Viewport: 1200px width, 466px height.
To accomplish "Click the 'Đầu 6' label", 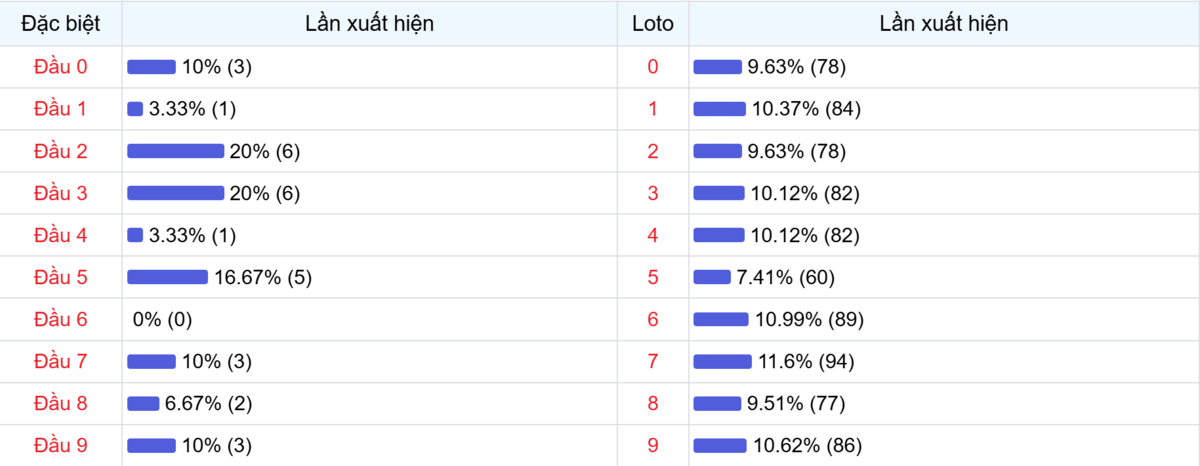I will pyautogui.click(x=61, y=319).
